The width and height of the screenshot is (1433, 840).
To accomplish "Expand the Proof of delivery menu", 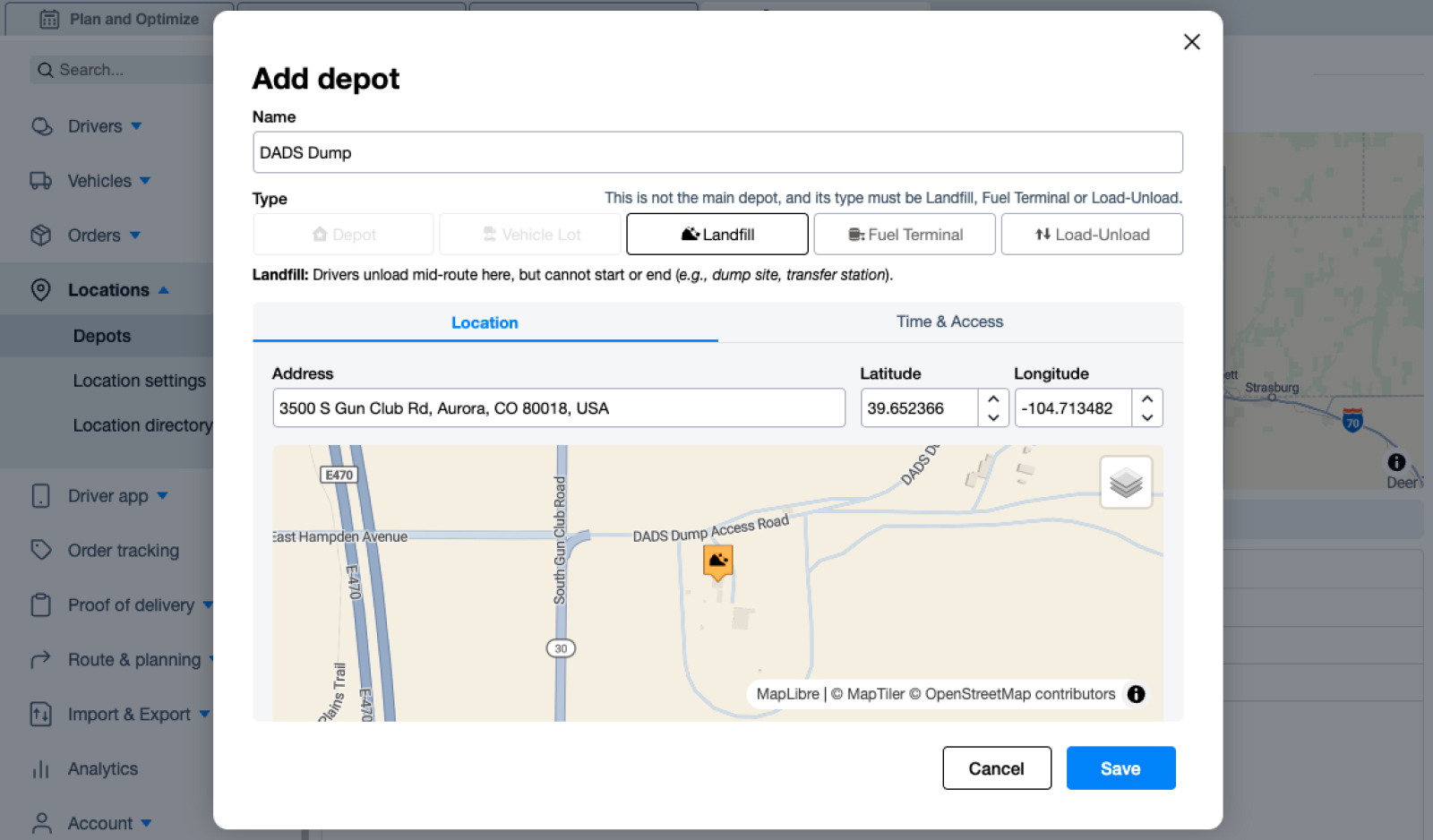I will click(x=210, y=604).
